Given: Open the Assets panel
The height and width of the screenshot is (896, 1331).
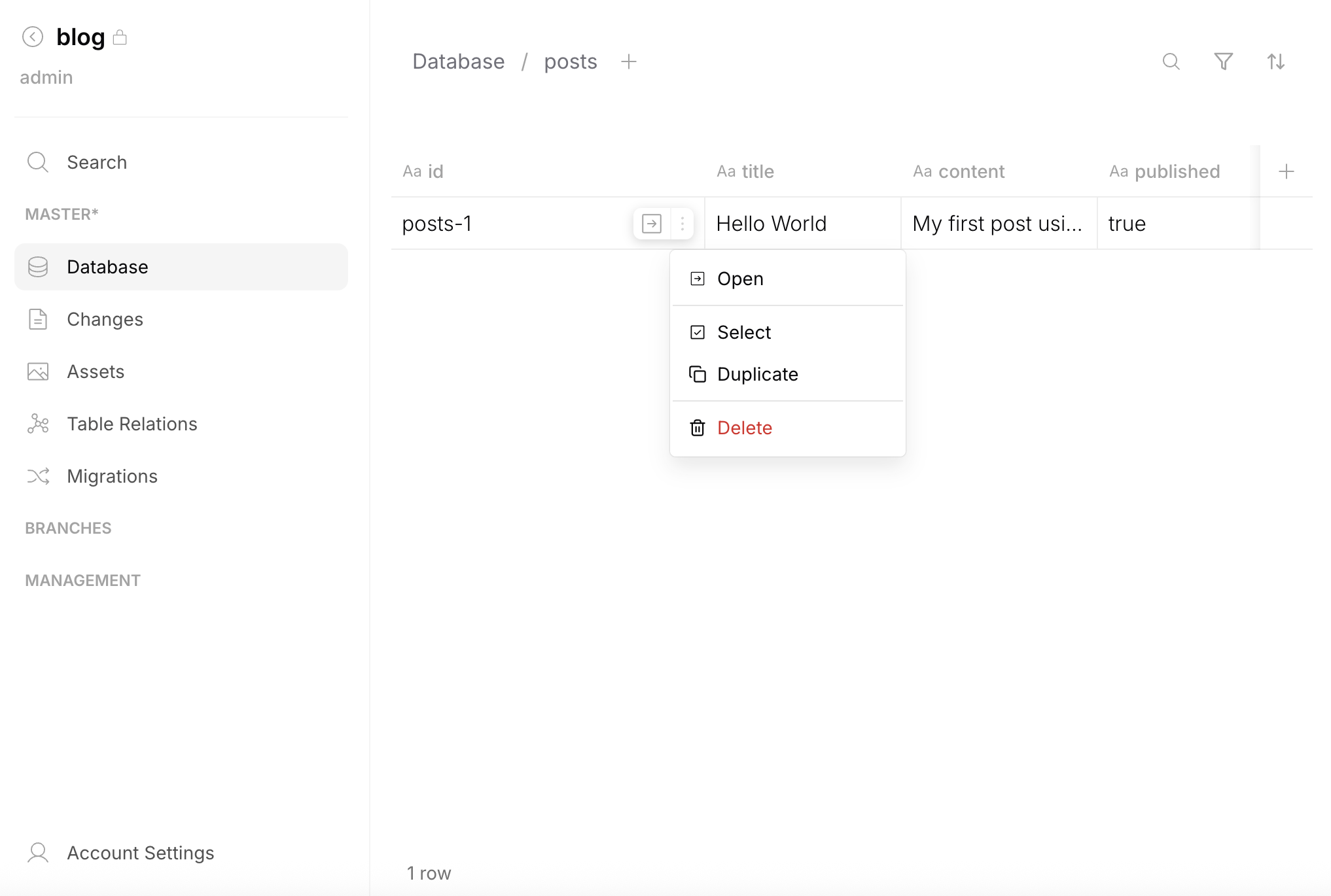Looking at the screenshot, I should coord(96,371).
